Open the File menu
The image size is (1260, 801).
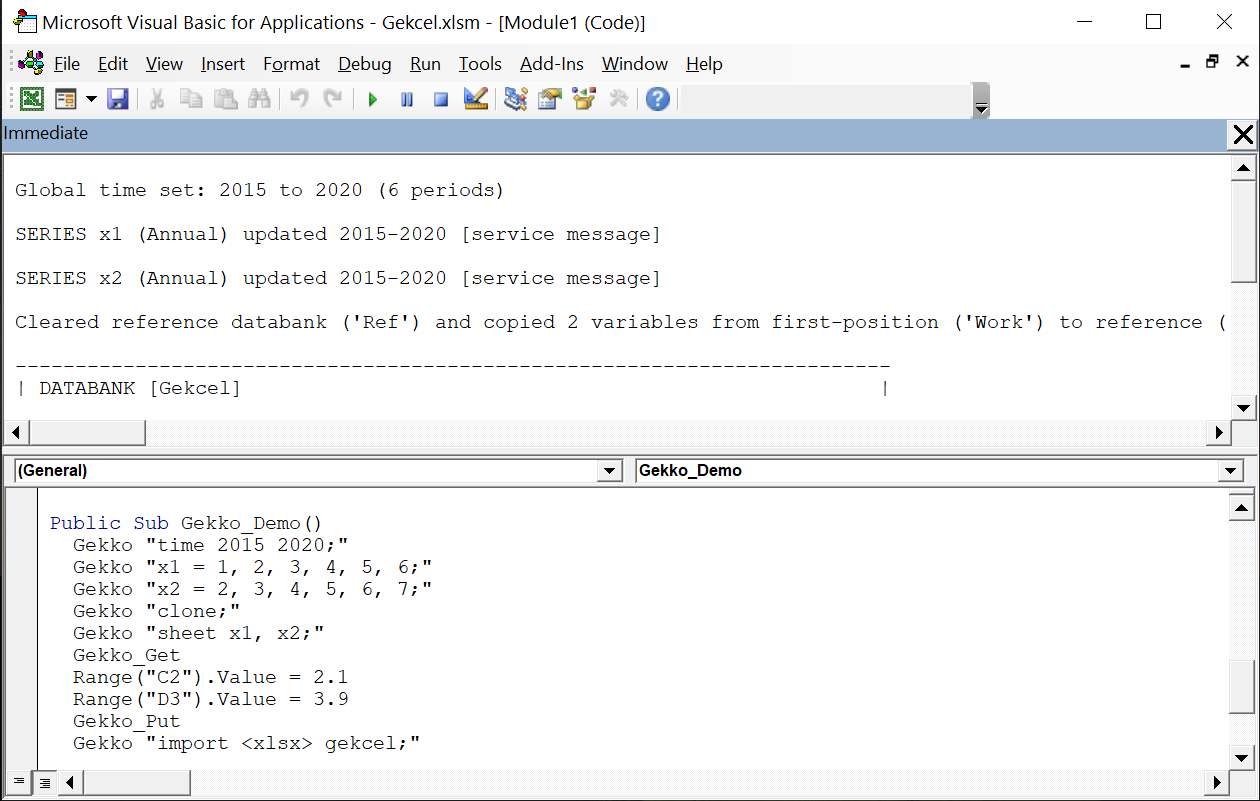[67, 64]
